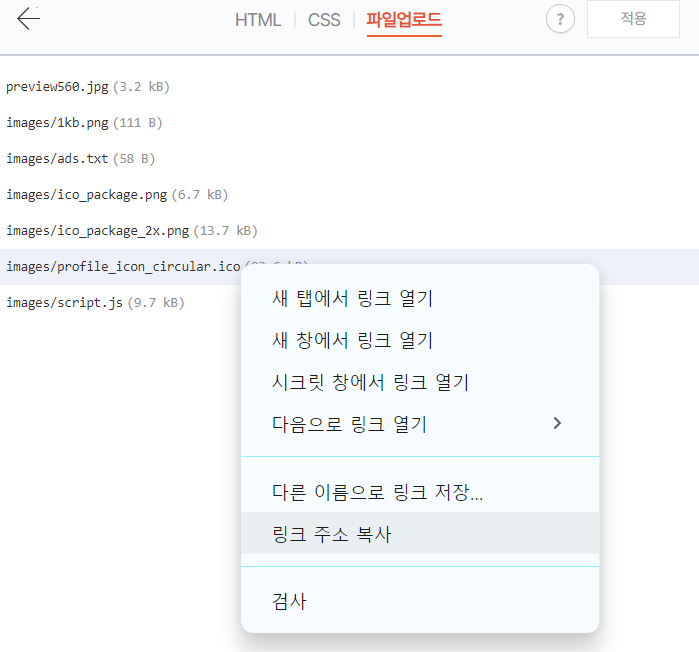Open the preview560.jpg file link
The width and height of the screenshot is (699, 652).
[x=57, y=86]
